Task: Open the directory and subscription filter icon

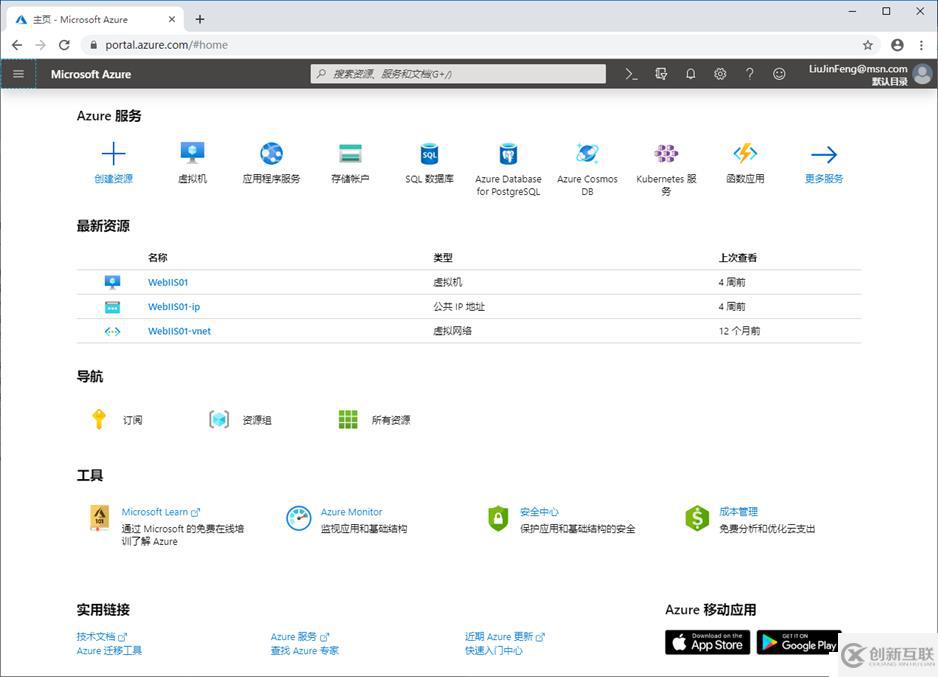Action: tap(661, 74)
